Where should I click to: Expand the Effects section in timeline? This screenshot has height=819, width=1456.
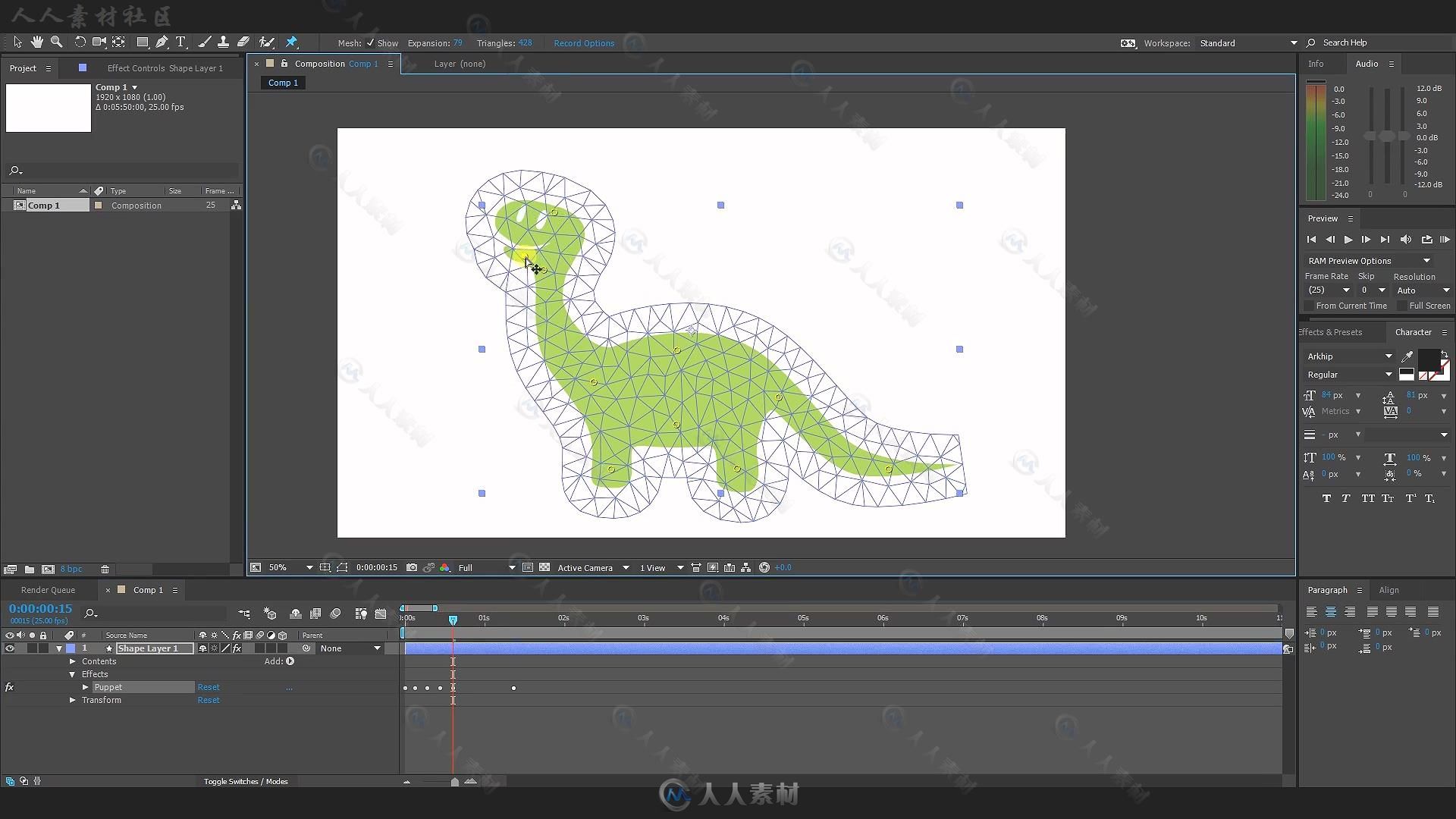(x=72, y=674)
